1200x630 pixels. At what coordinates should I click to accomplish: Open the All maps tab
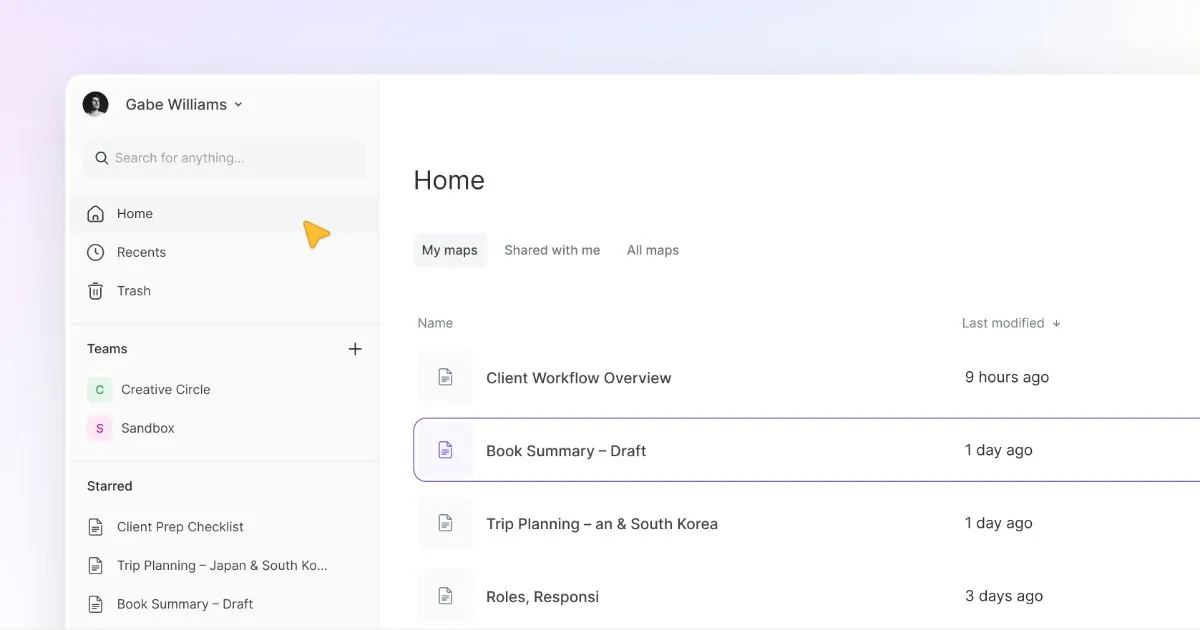click(652, 249)
